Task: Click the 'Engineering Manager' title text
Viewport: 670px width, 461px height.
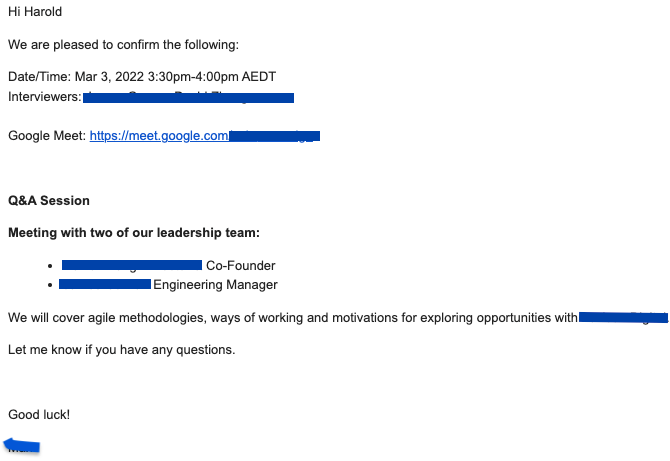Action: click(215, 285)
